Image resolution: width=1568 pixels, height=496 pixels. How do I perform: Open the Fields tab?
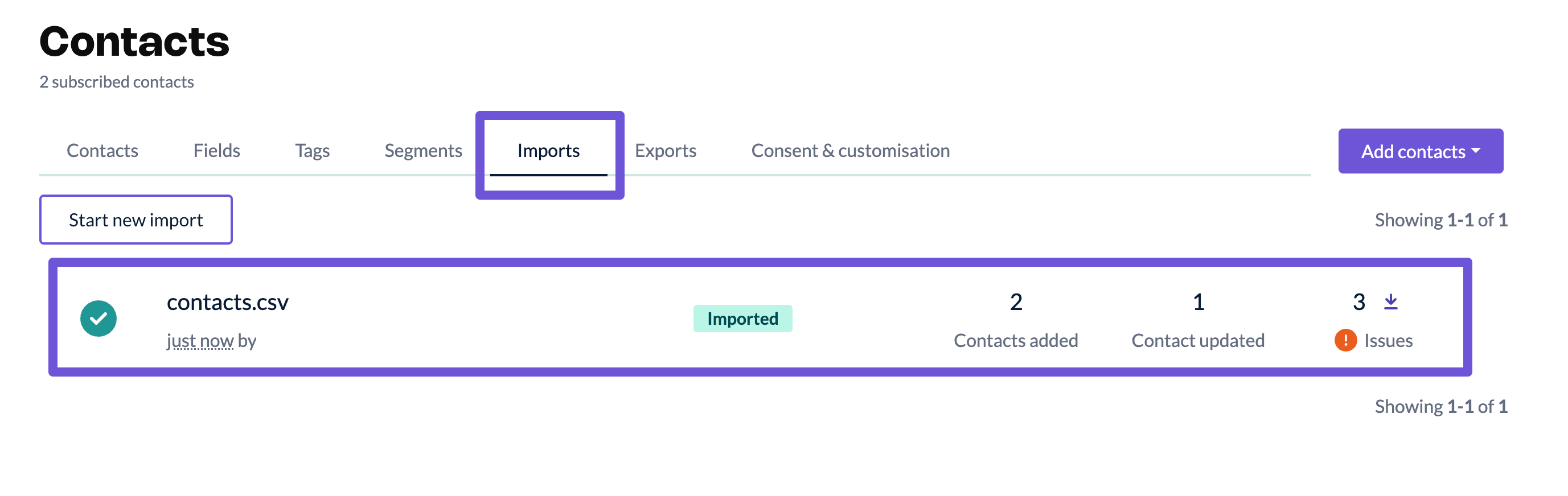(217, 151)
